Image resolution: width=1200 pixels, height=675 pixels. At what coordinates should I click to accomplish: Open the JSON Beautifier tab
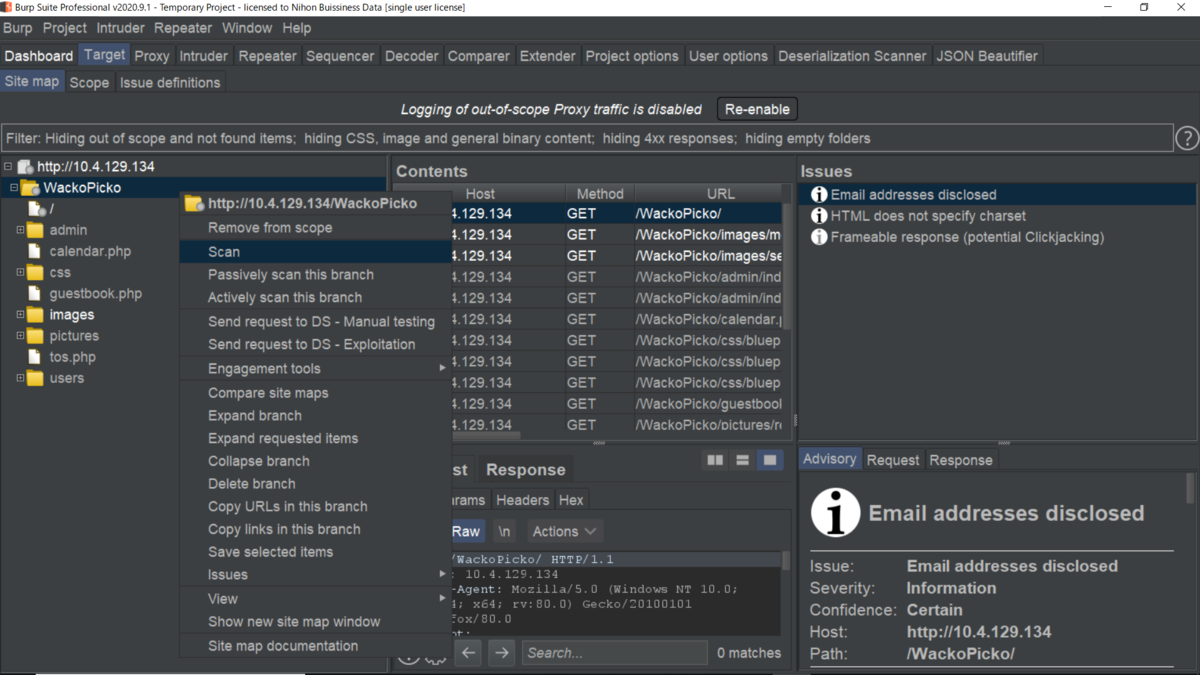pyautogui.click(x=987, y=56)
